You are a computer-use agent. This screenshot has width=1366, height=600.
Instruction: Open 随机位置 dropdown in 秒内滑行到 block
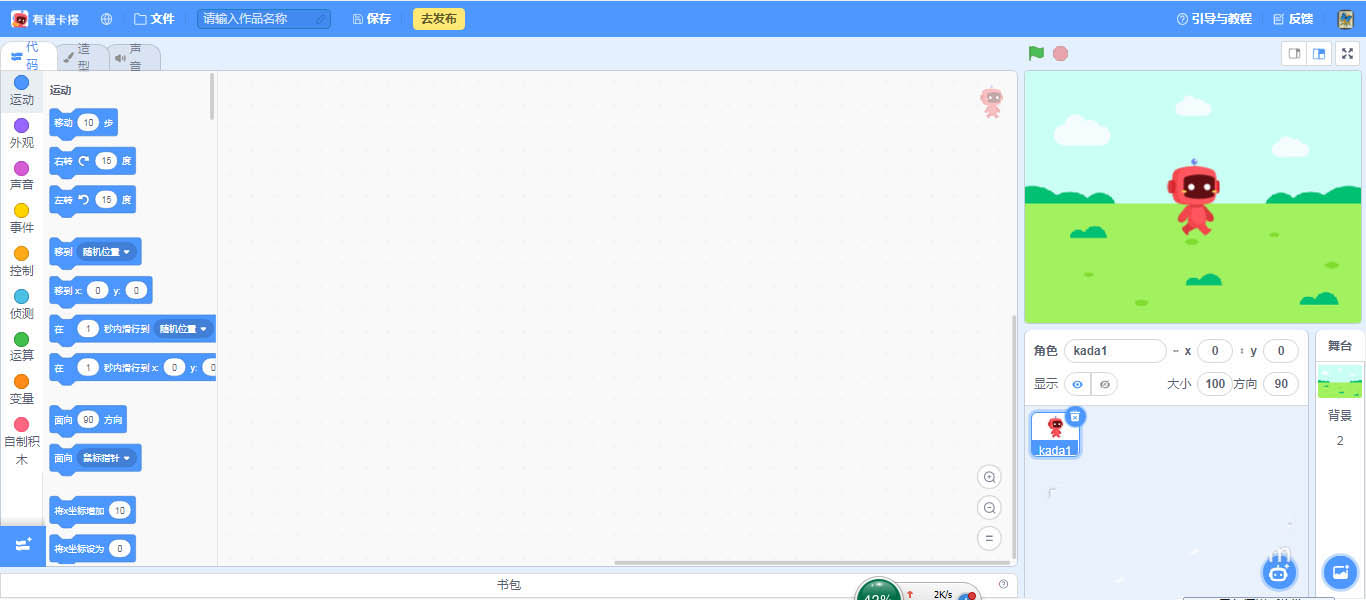pyautogui.click(x=185, y=329)
